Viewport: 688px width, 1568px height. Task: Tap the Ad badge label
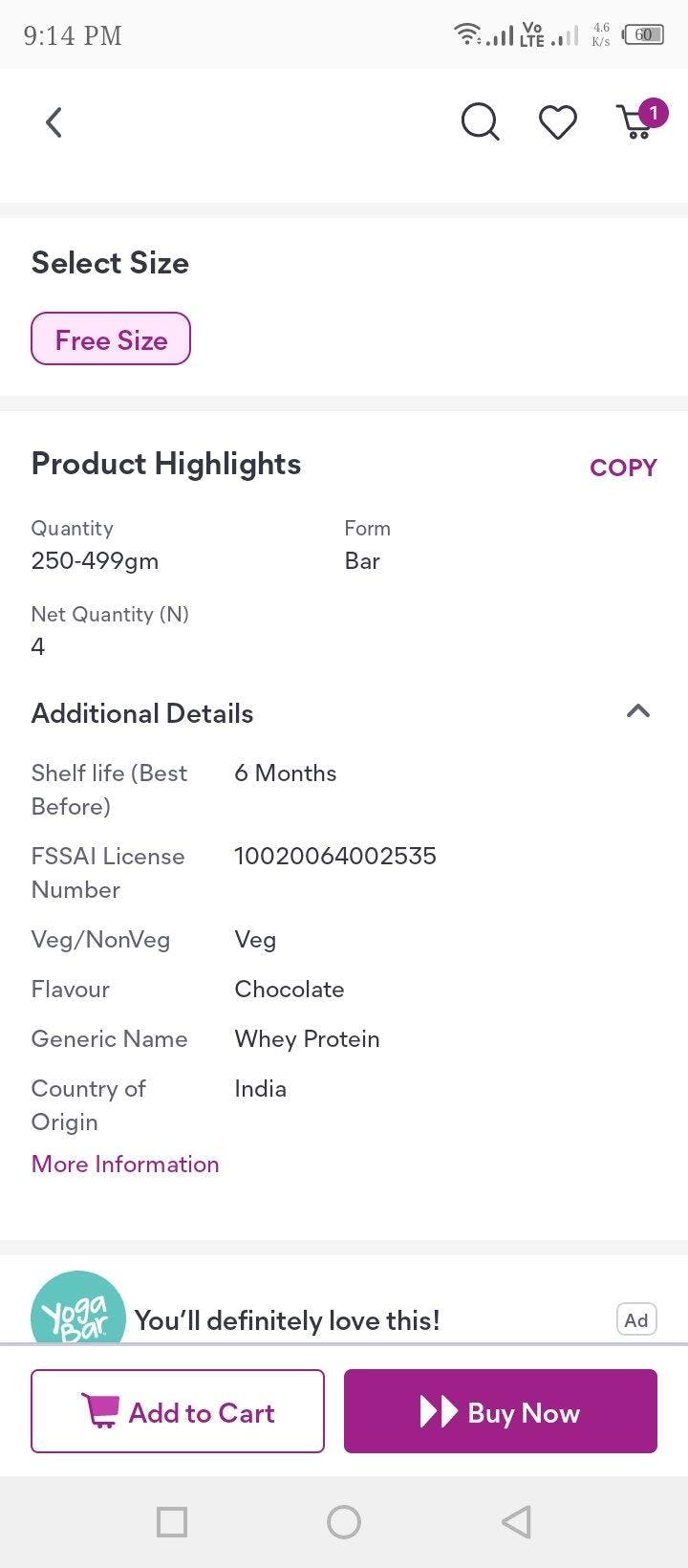636,1320
